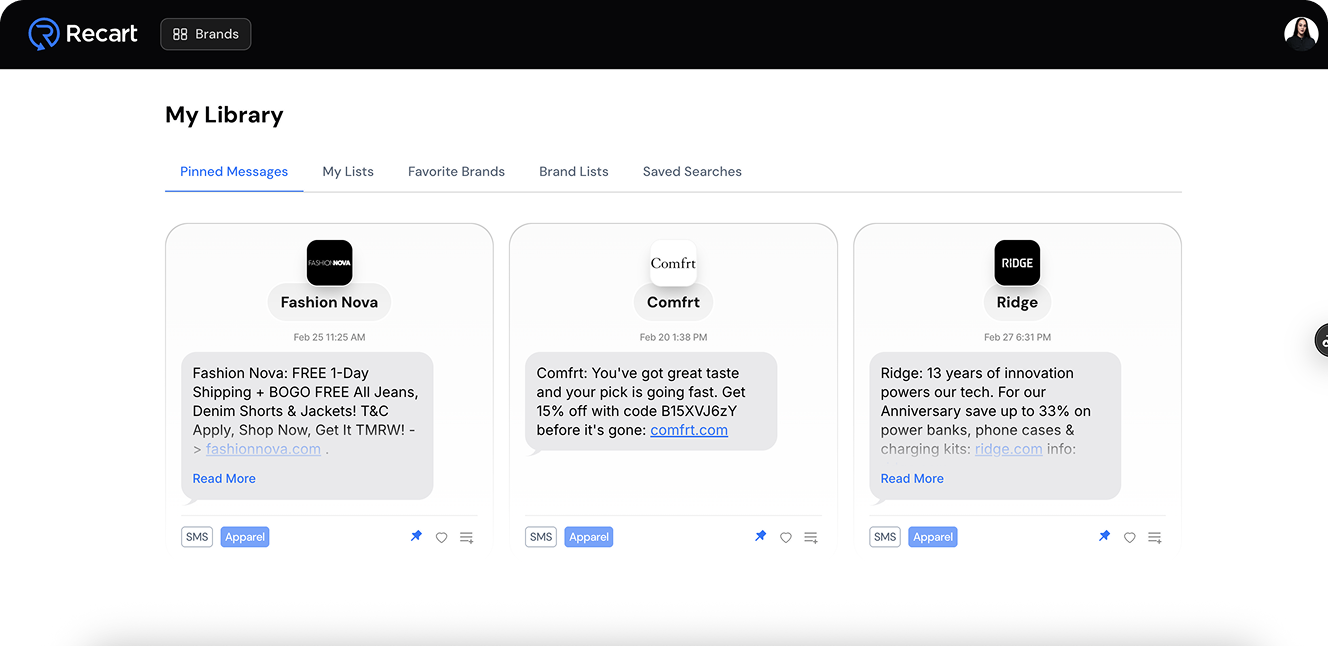Click Apparel tag on Fashion Nova card
This screenshot has height=646, width=1329.
click(x=245, y=537)
